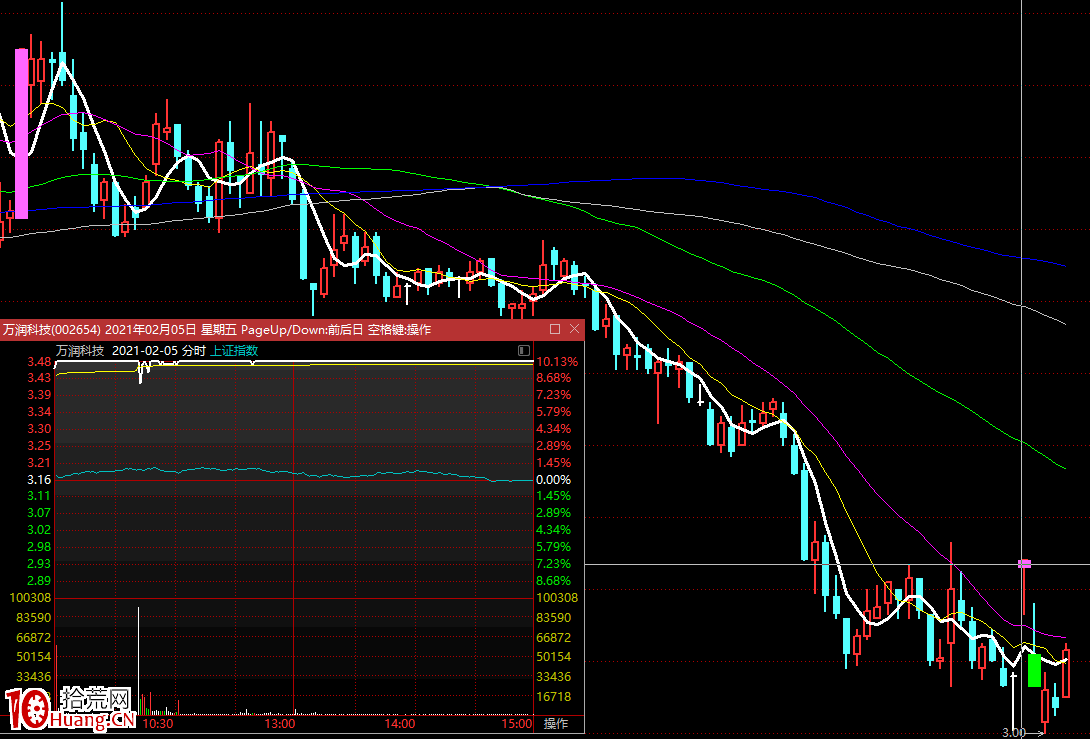
Task: Select the last red candlestick at right edge
Action: click(x=1066, y=672)
